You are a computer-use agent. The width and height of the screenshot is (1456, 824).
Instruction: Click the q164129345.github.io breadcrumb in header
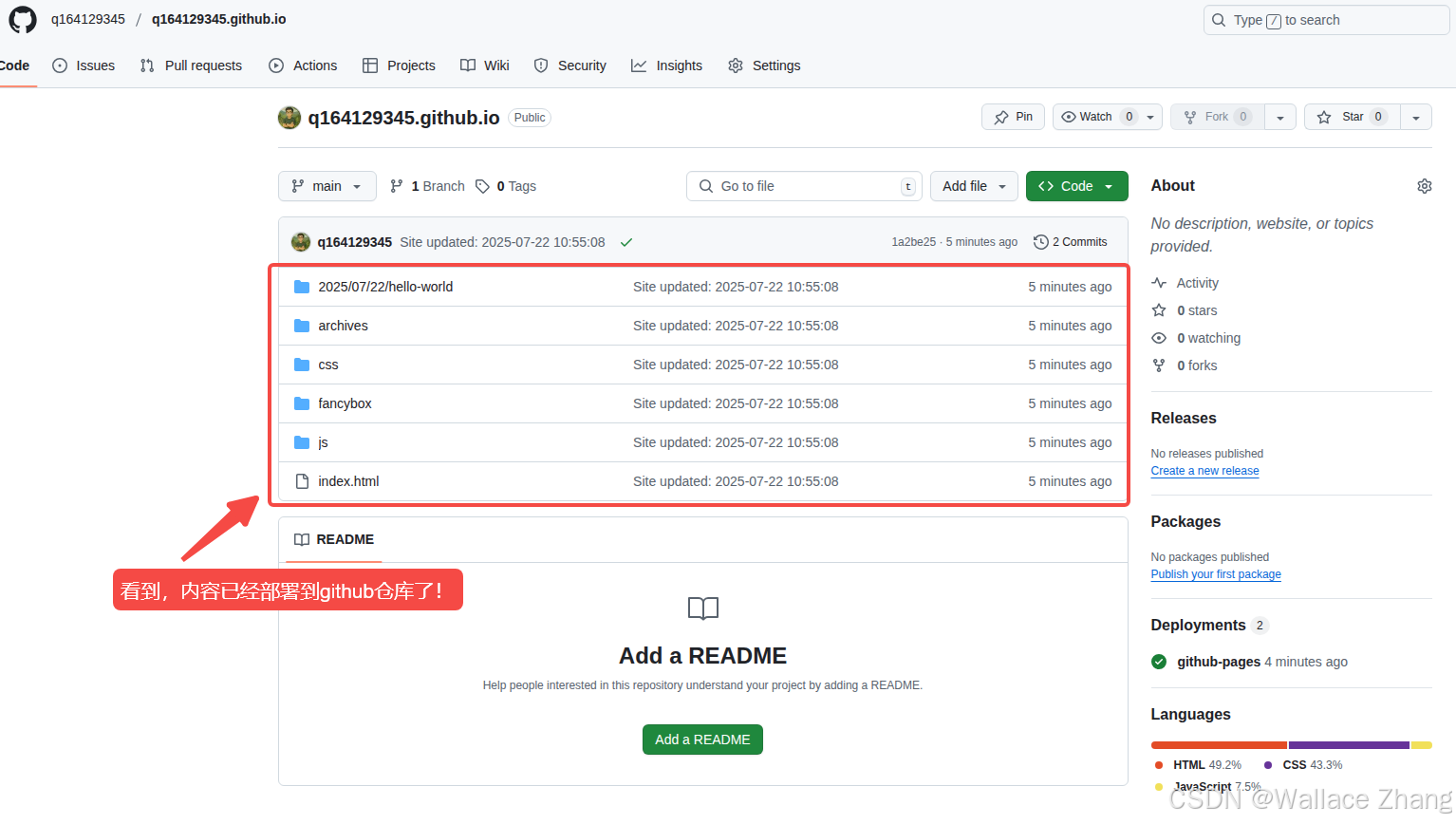pos(218,19)
